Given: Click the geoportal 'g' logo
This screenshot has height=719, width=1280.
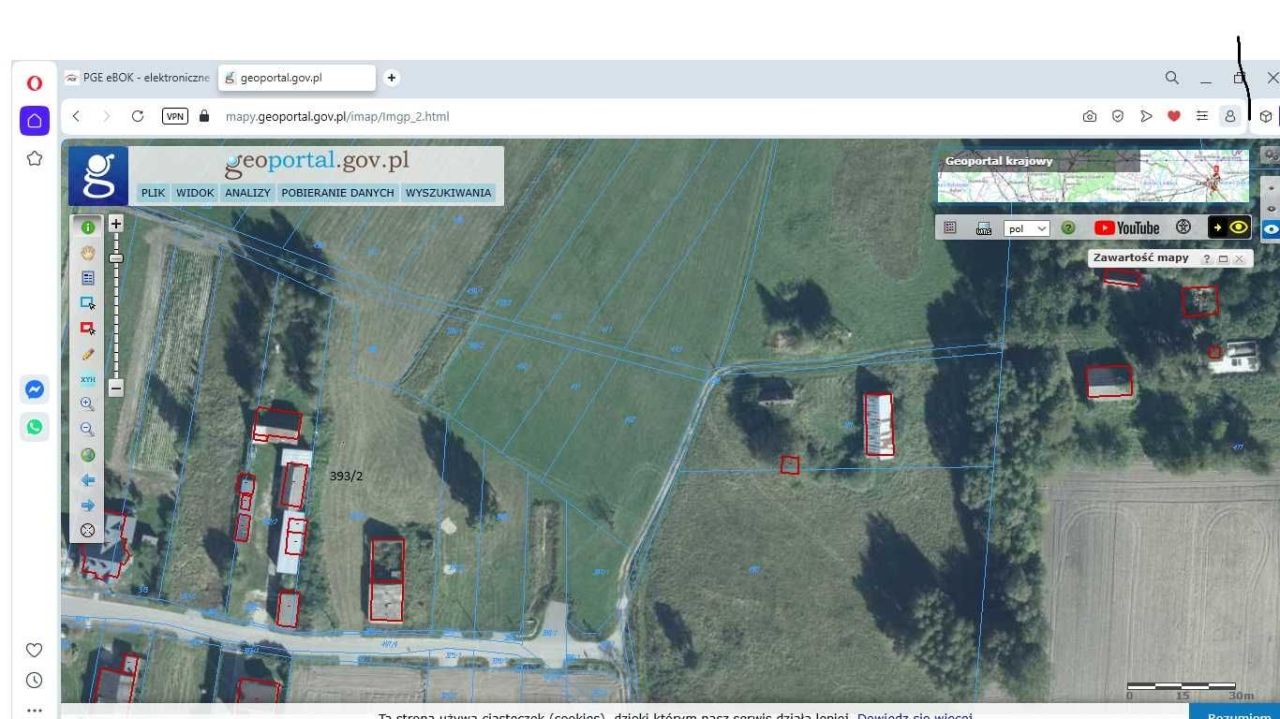Looking at the screenshot, I should click(x=98, y=176).
